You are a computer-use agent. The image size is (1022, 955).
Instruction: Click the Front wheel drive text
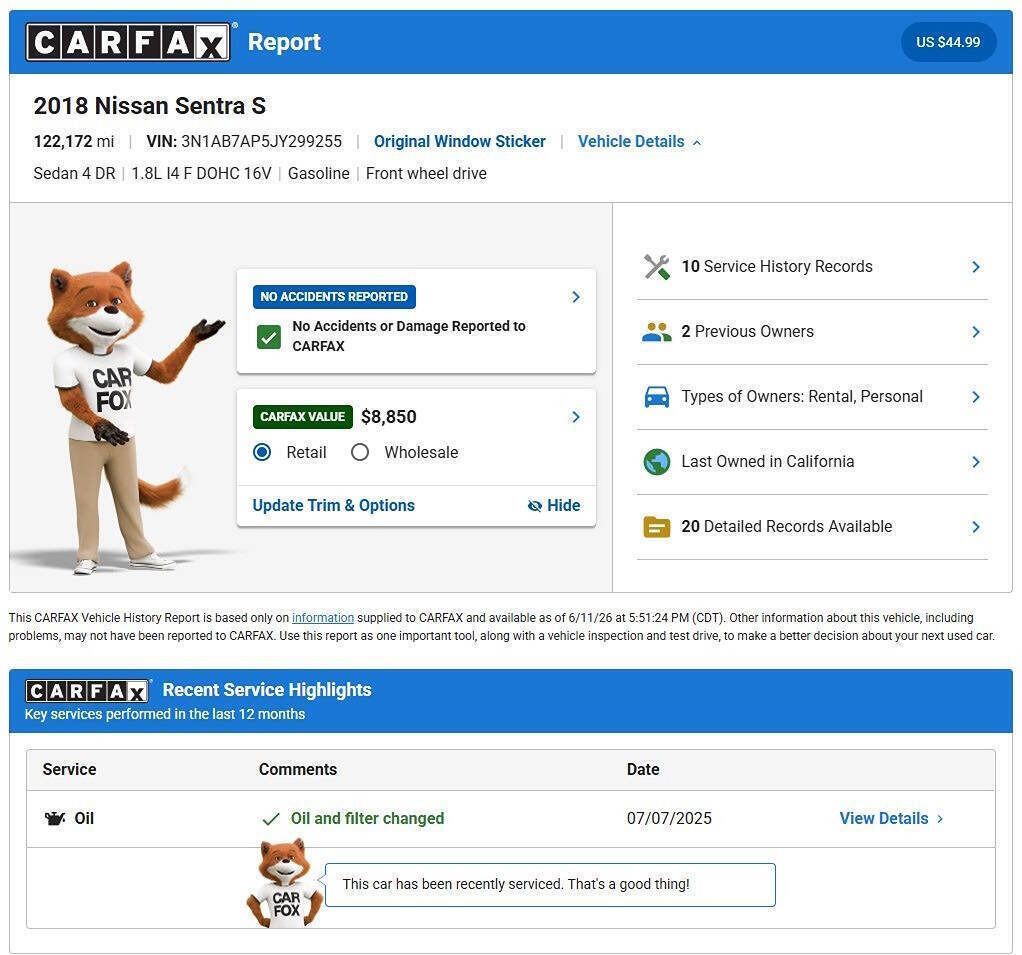[x=426, y=173]
